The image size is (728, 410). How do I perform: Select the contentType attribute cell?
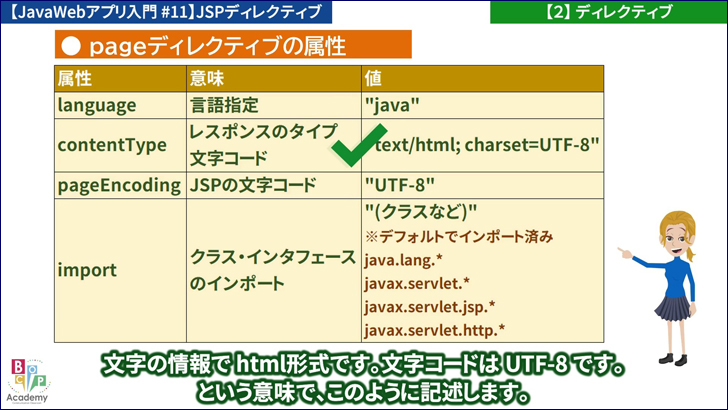(112, 145)
